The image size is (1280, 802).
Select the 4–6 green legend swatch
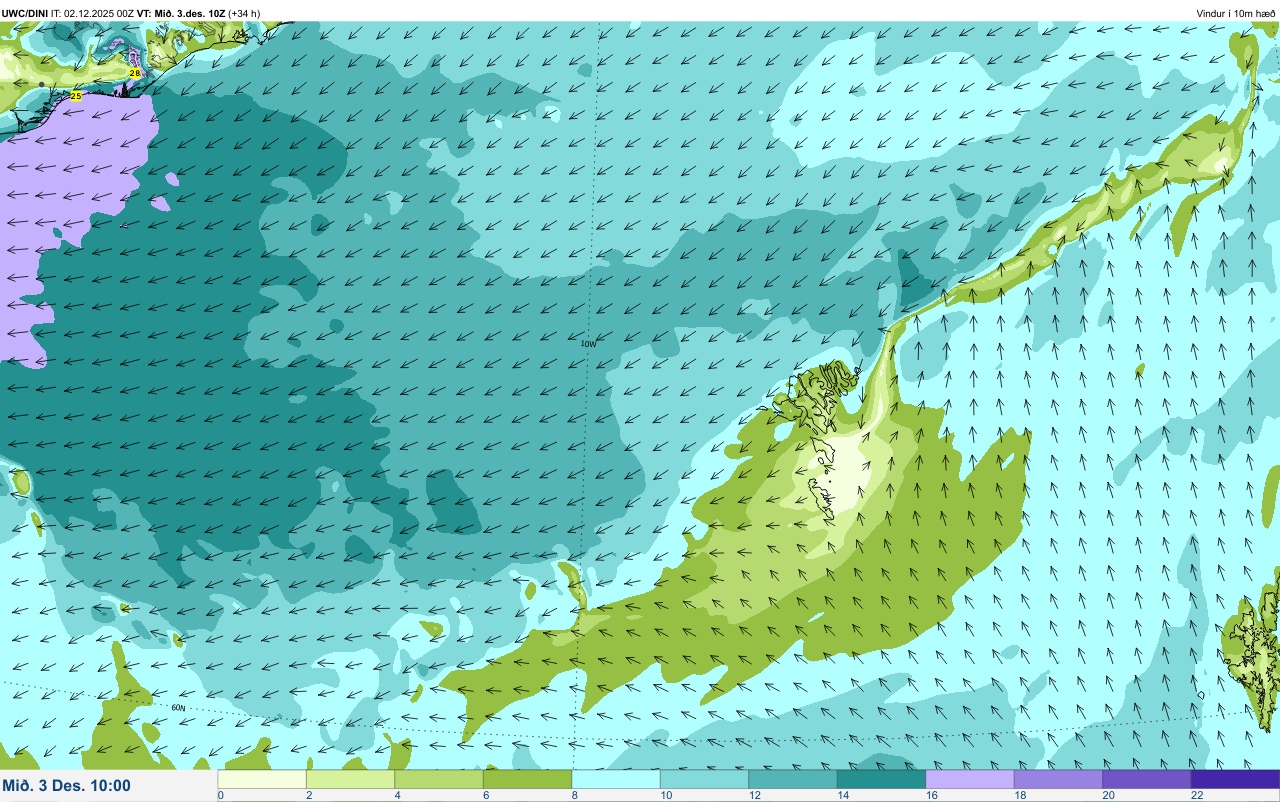pyautogui.click(x=439, y=779)
